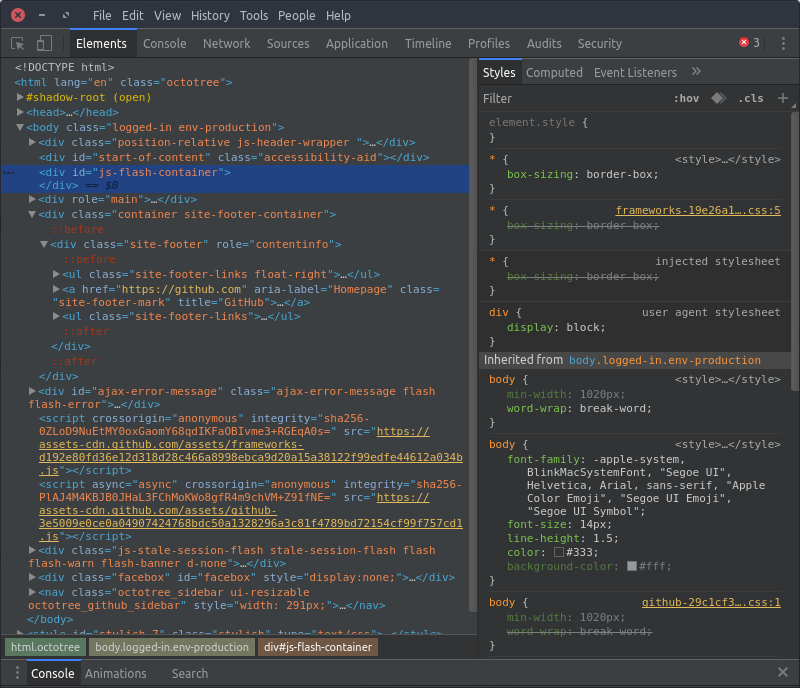800x688 pixels.
Task: Open the File menu
Action: click(102, 15)
